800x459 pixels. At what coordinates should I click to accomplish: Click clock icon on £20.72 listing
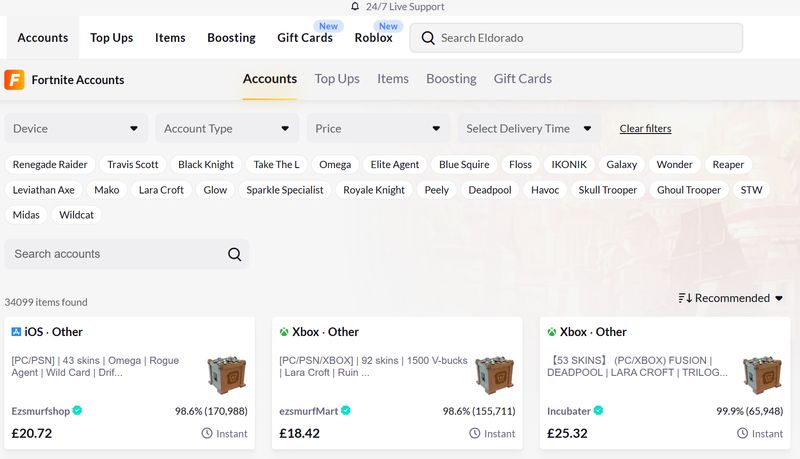tap(207, 434)
